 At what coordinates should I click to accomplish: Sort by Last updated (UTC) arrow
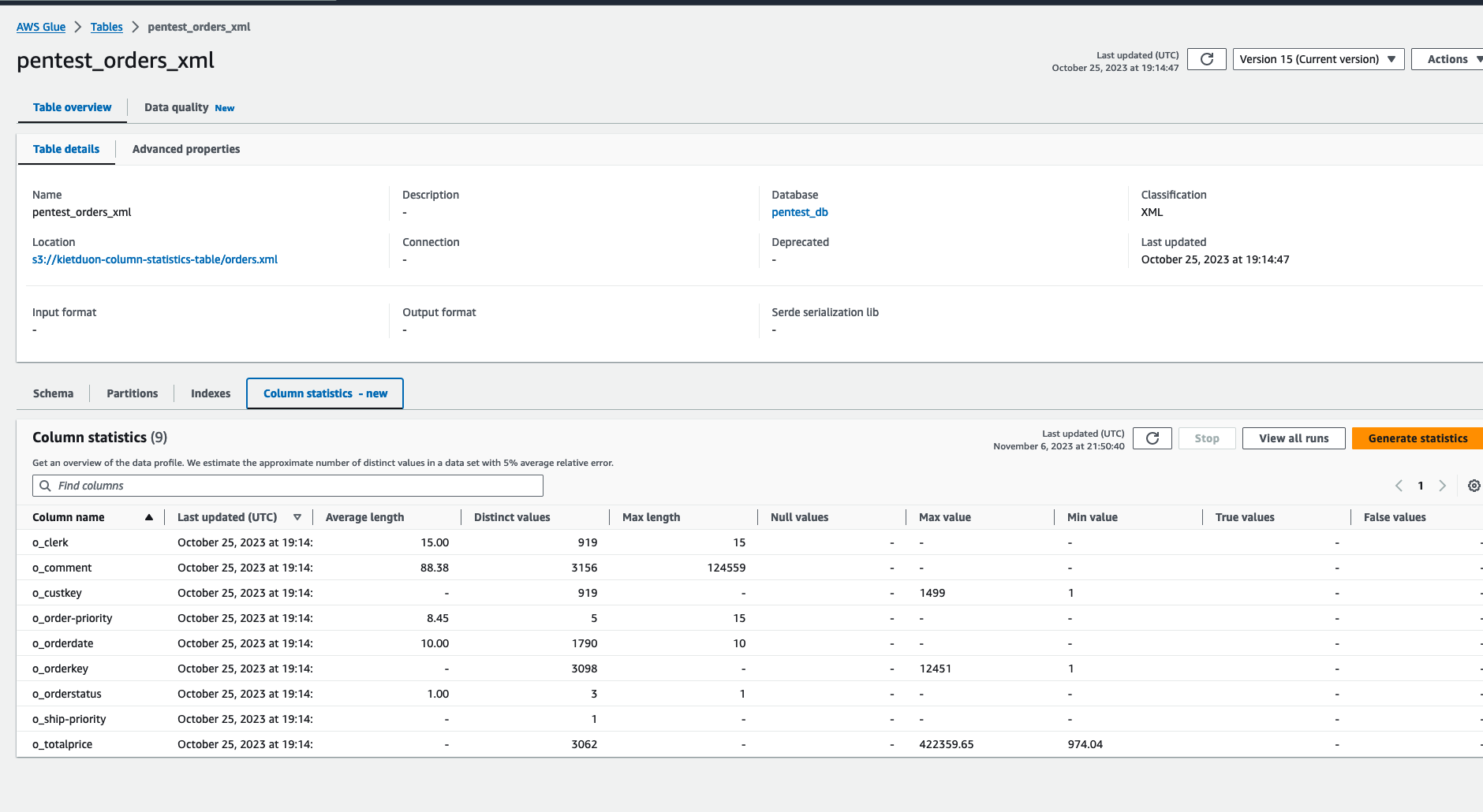click(297, 517)
